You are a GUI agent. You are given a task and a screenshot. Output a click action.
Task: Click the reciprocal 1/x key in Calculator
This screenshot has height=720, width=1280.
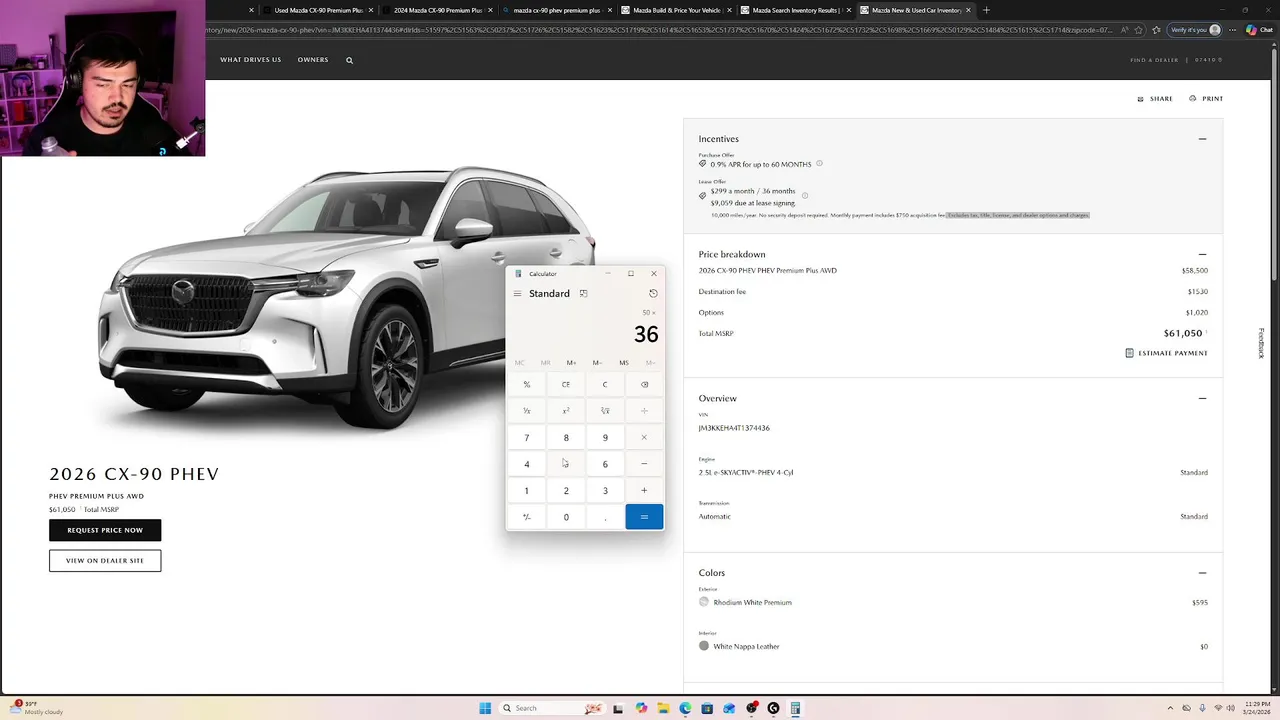click(527, 411)
